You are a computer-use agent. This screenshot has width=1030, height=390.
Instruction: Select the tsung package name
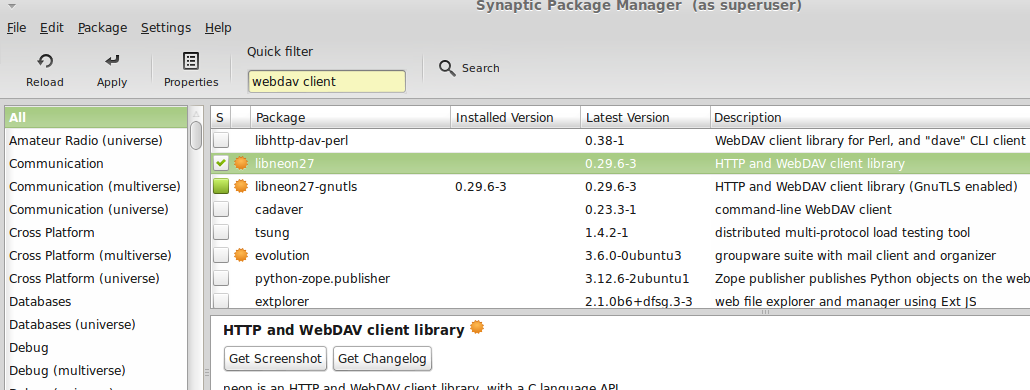click(272, 232)
